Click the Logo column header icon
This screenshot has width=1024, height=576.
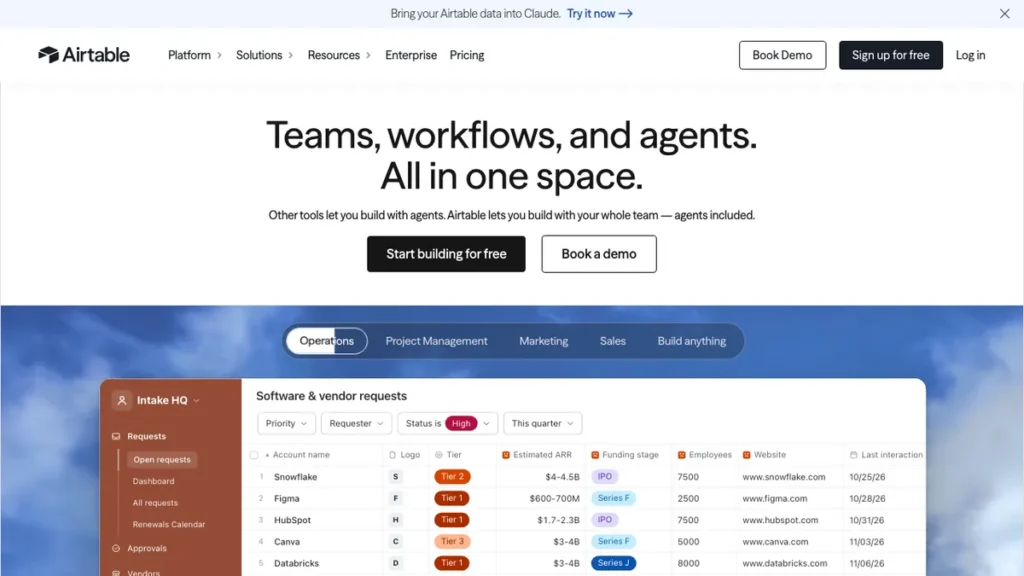[x=392, y=455]
